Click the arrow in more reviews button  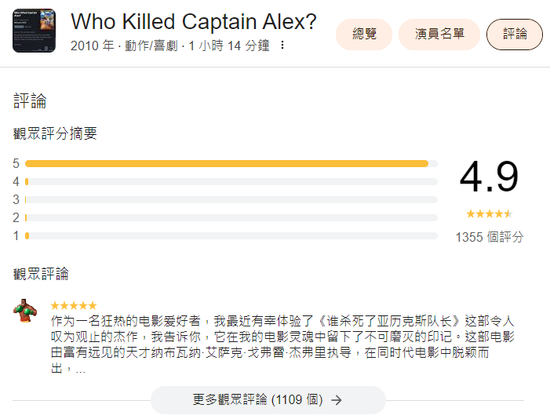tap(336, 400)
